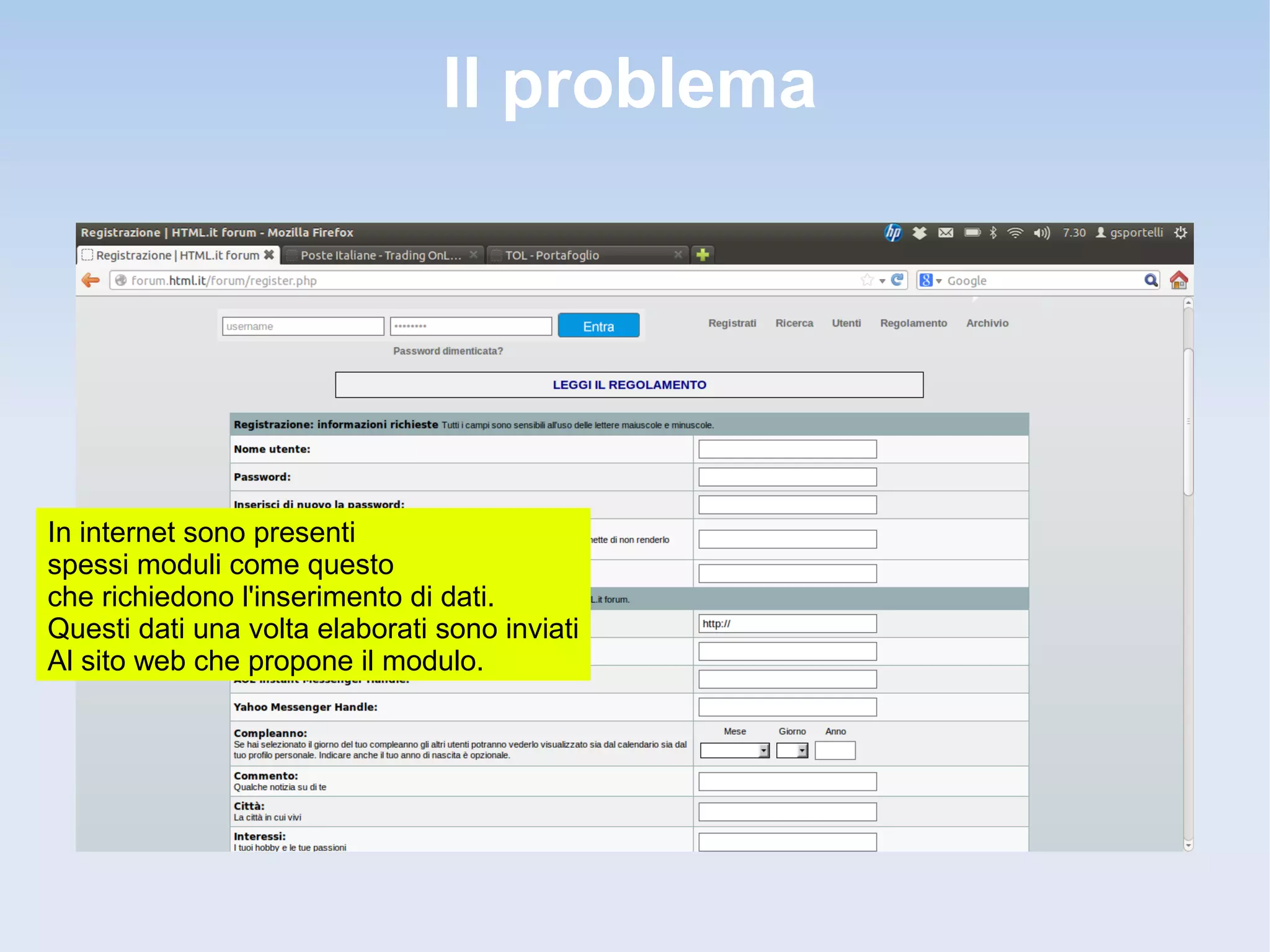The image size is (1270, 952).
Task: Focus the Nome utente input field
Action: pos(787,449)
